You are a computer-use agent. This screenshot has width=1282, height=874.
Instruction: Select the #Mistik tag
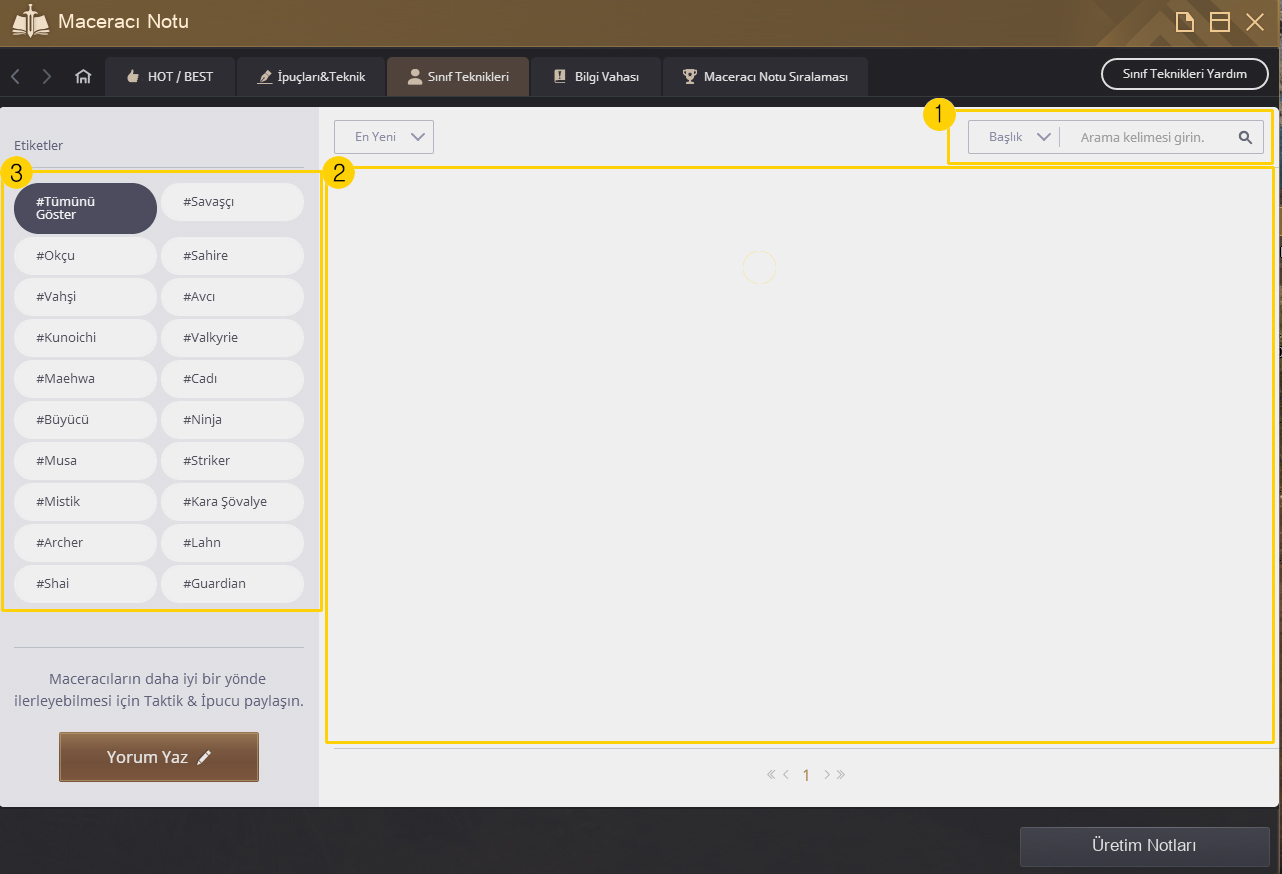point(86,502)
